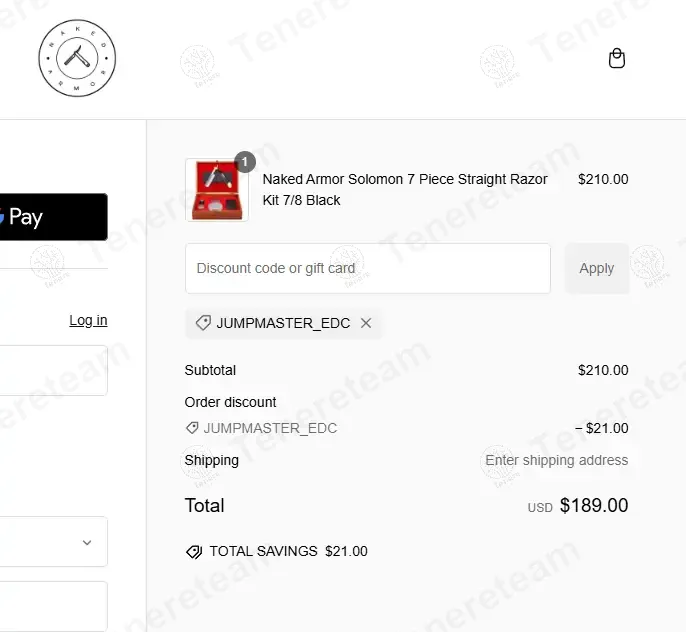Remove the JUMPMASTER_EDC discount code
Viewport: 686px width, 632px height.
[366, 323]
